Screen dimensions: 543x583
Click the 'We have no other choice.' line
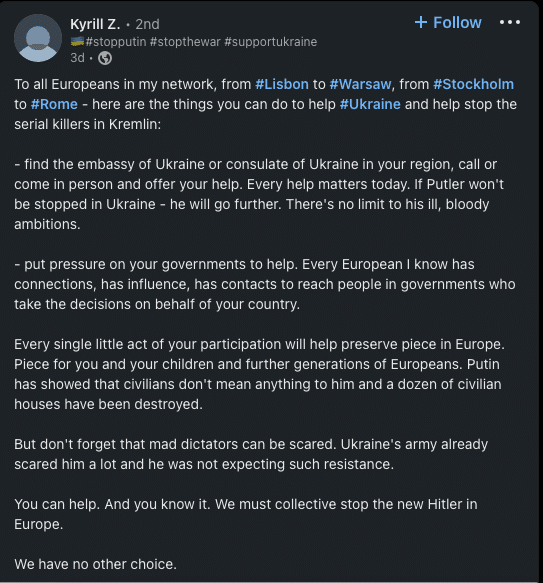95,564
